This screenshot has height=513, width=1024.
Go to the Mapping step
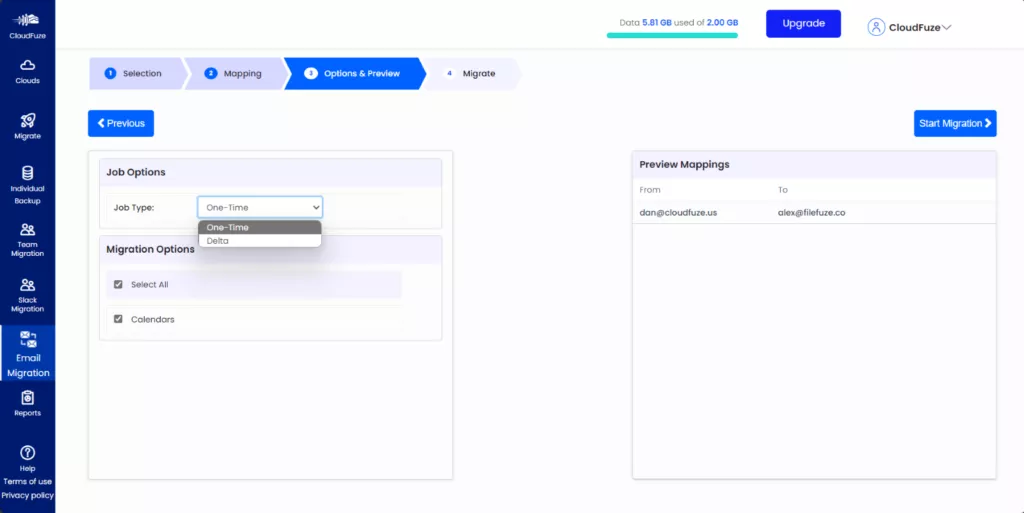235,74
